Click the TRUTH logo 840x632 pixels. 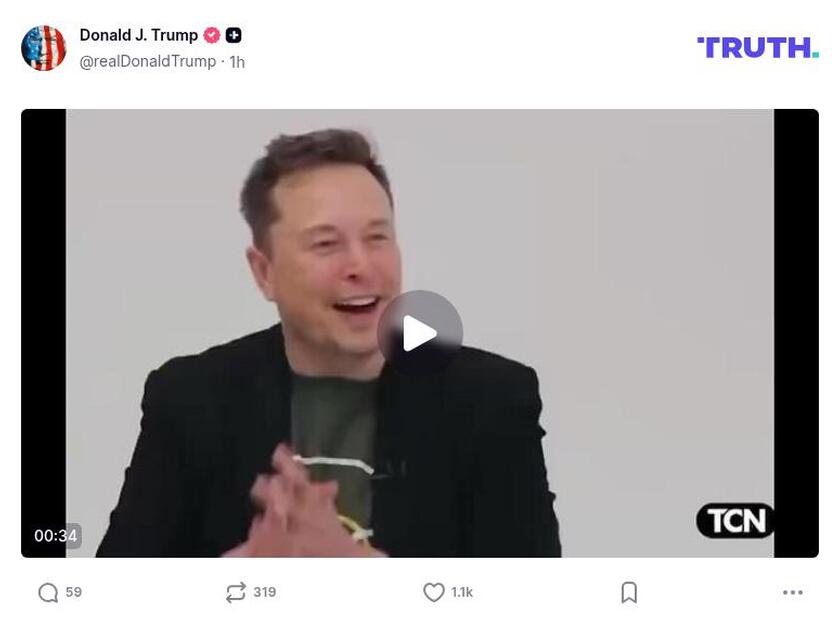[758, 48]
